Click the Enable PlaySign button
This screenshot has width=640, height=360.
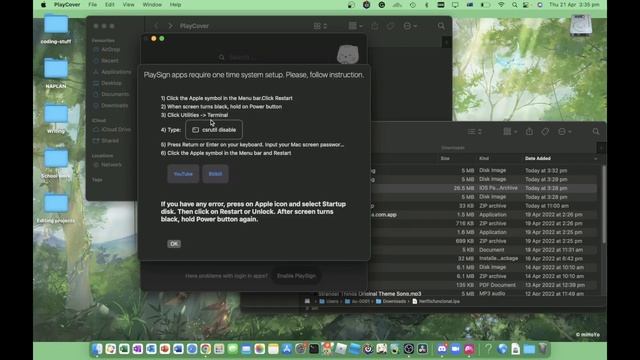pos(296,276)
